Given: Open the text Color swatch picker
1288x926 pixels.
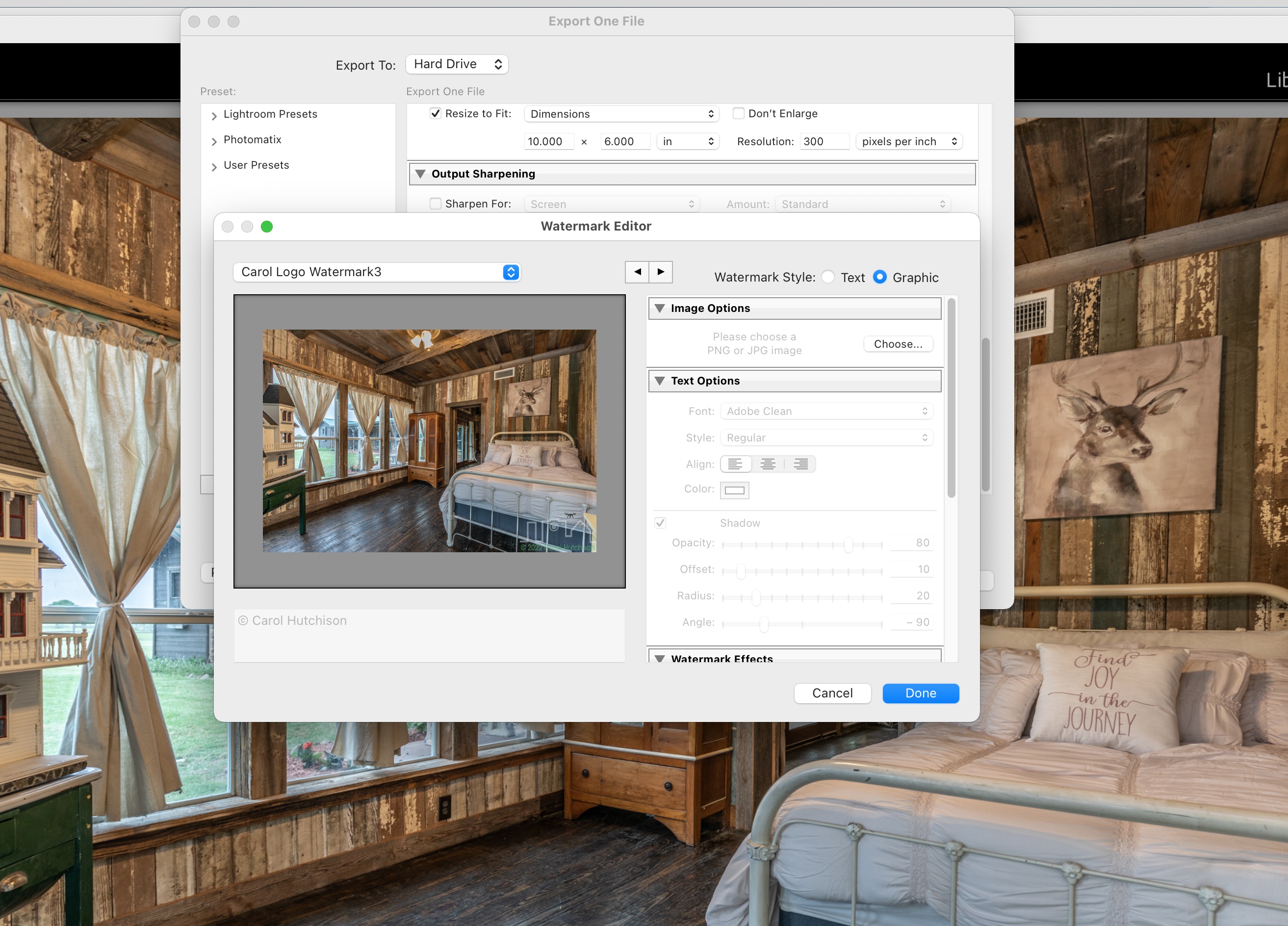Looking at the screenshot, I should click(734, 489).
